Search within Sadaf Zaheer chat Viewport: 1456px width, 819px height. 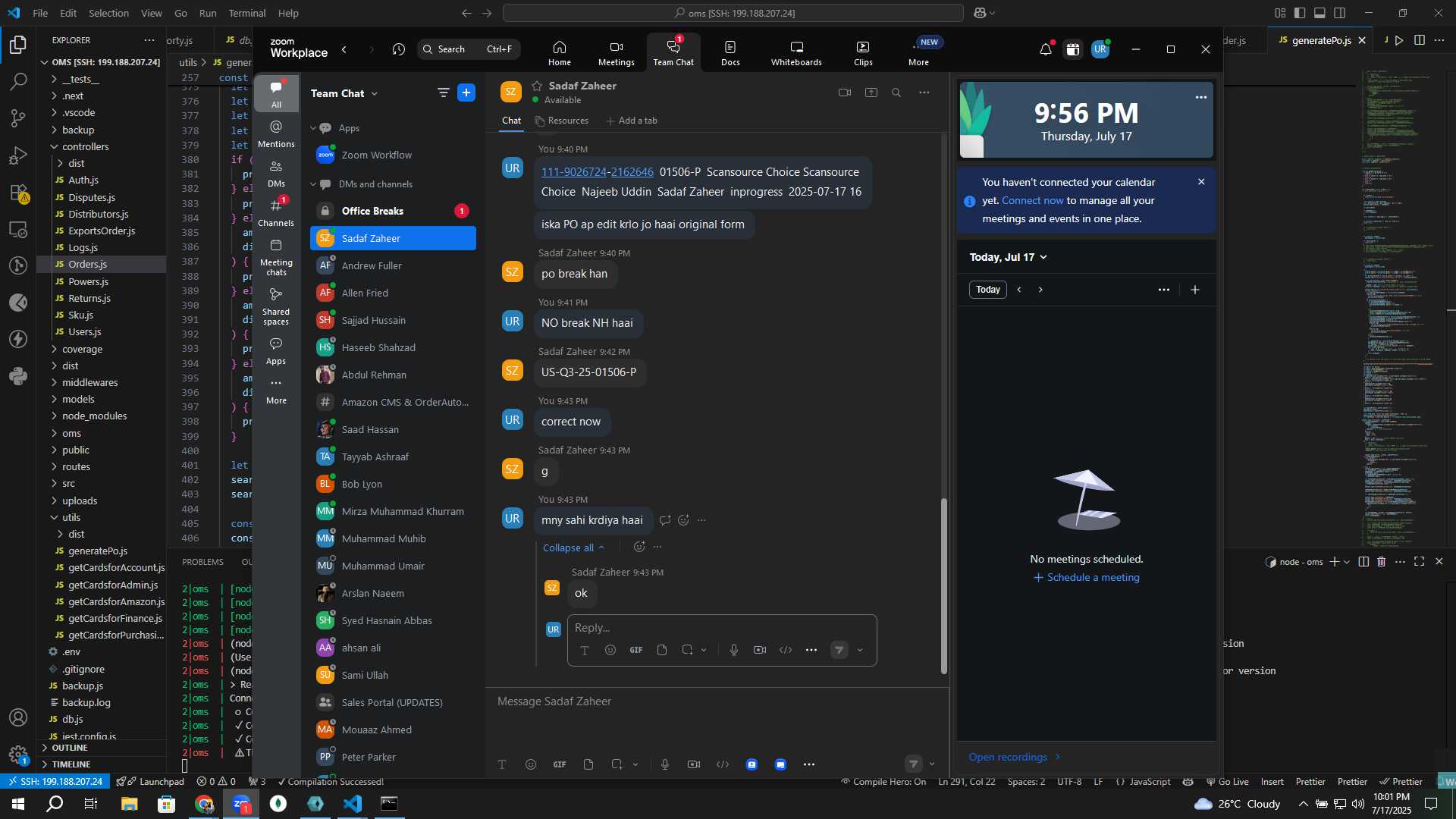896,93
